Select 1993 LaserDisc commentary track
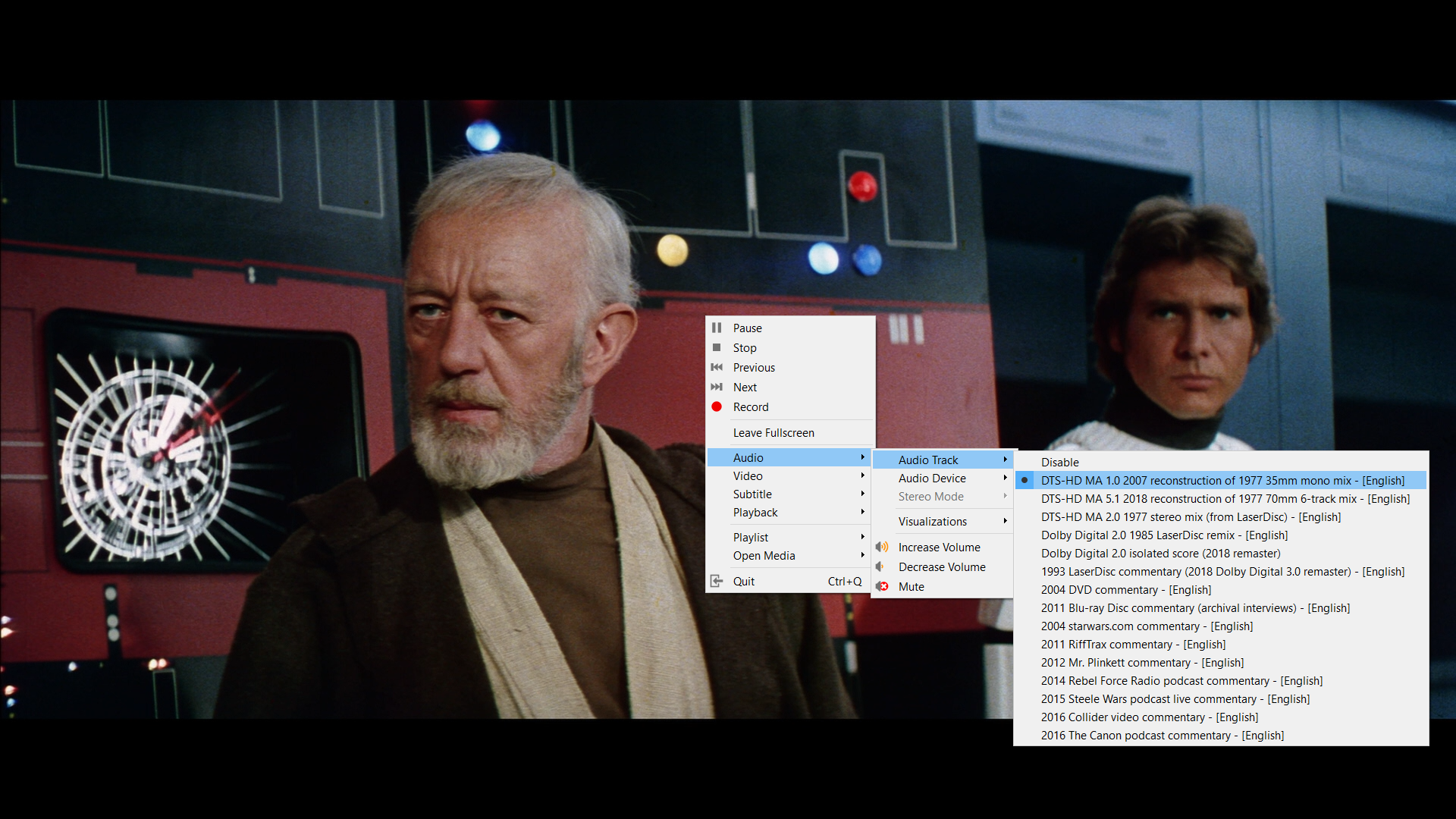This screenshot has width=1456, height=819. 1221,571
